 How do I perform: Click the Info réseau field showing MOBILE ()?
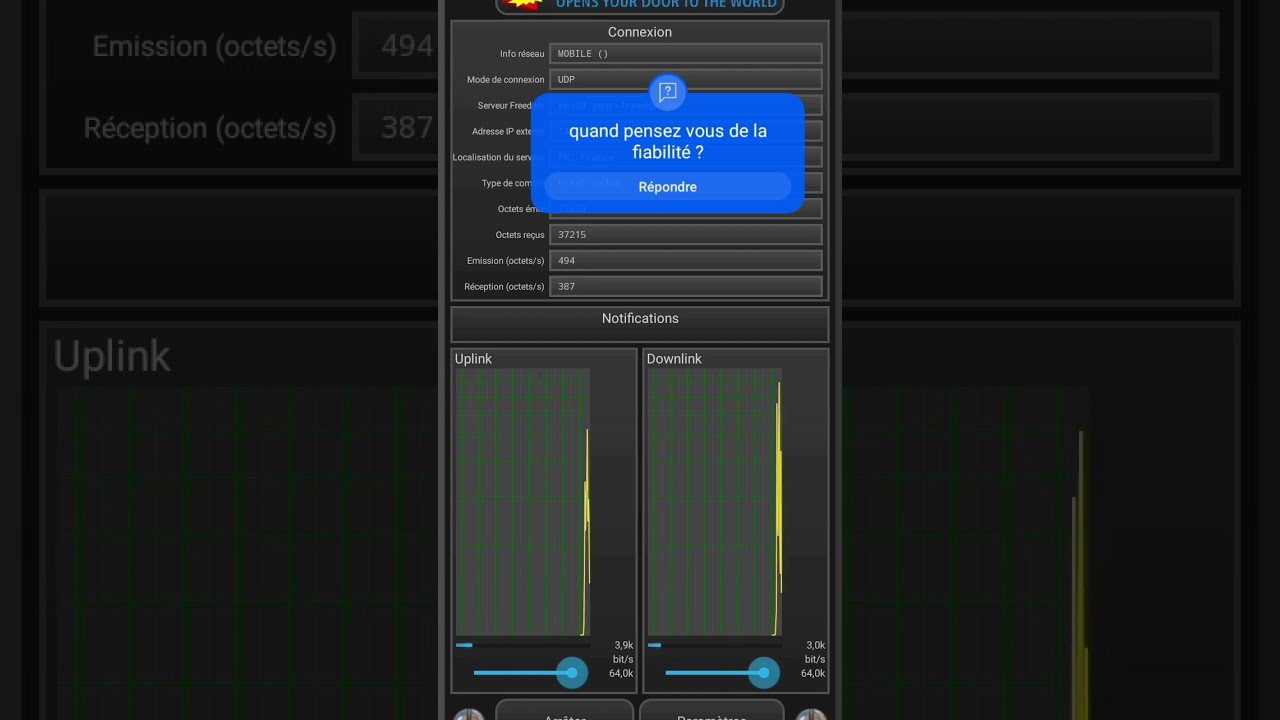point(686,54)
